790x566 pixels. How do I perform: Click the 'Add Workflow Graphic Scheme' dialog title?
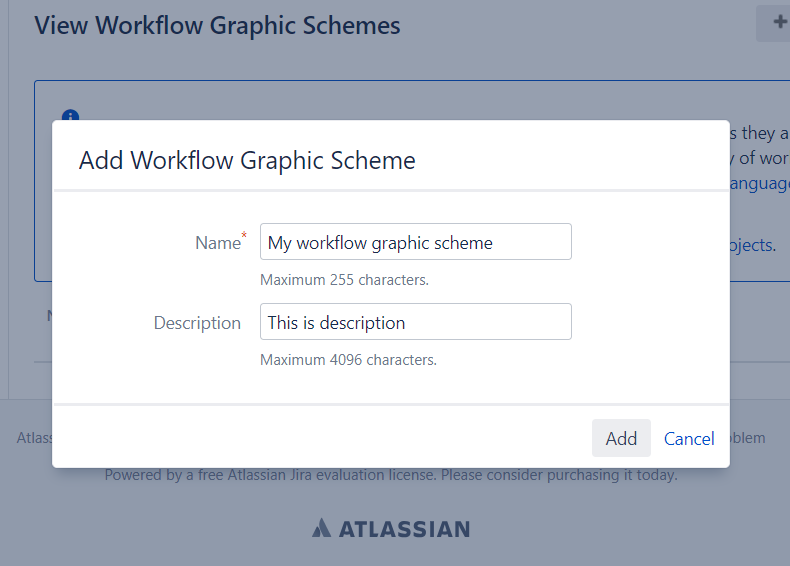(247, 160)
